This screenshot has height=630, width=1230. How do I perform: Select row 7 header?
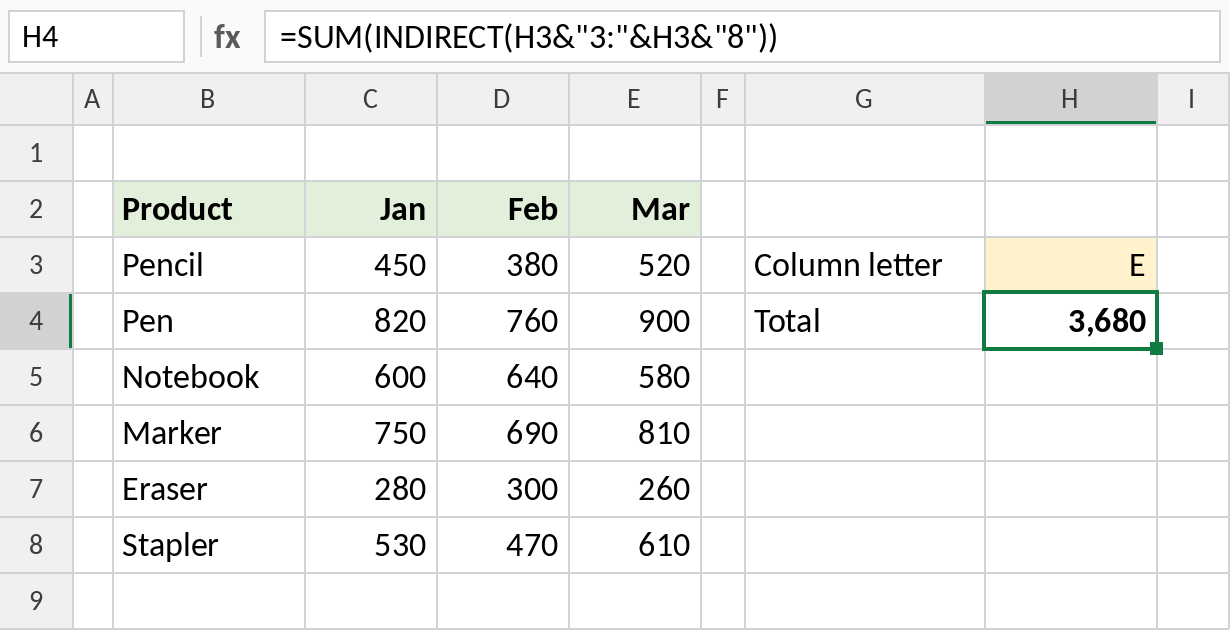tap(37, 489)
